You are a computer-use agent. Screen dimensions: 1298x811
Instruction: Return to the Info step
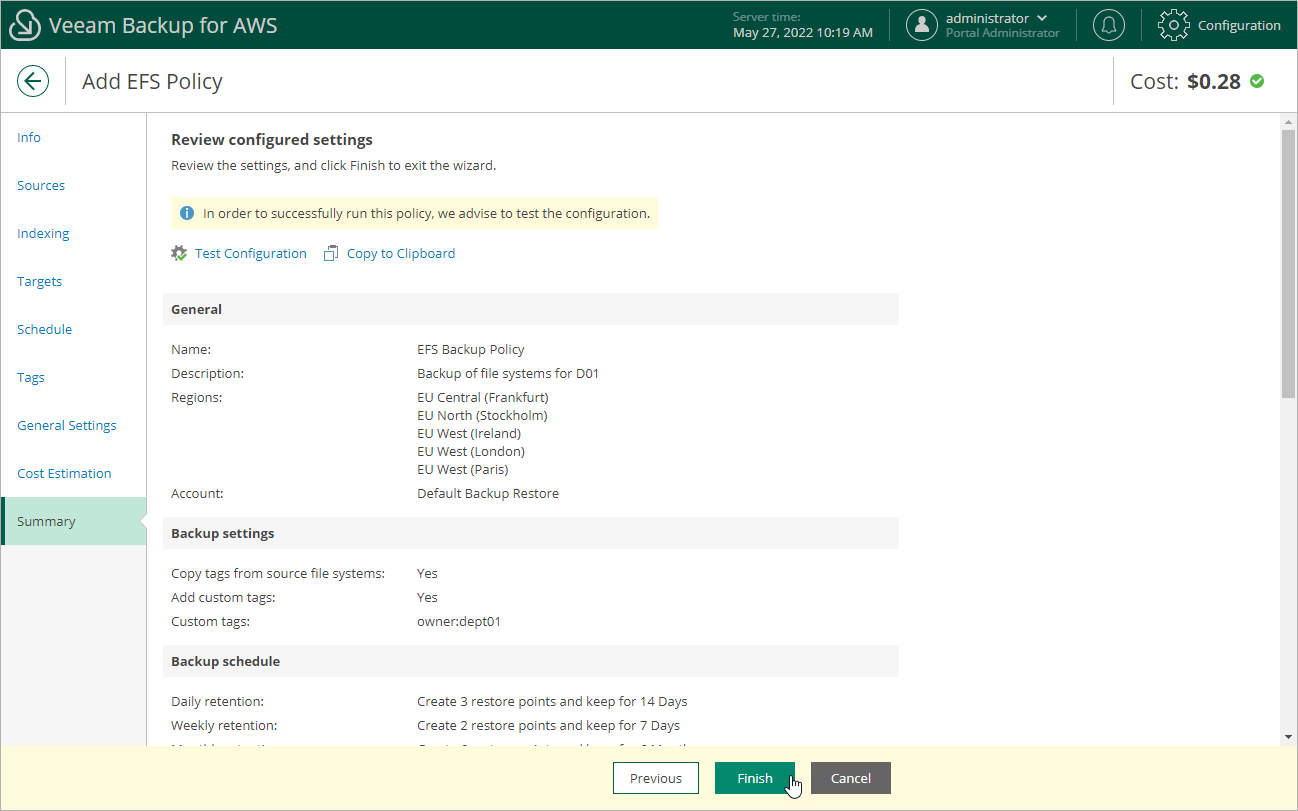(x=29, y=137)
